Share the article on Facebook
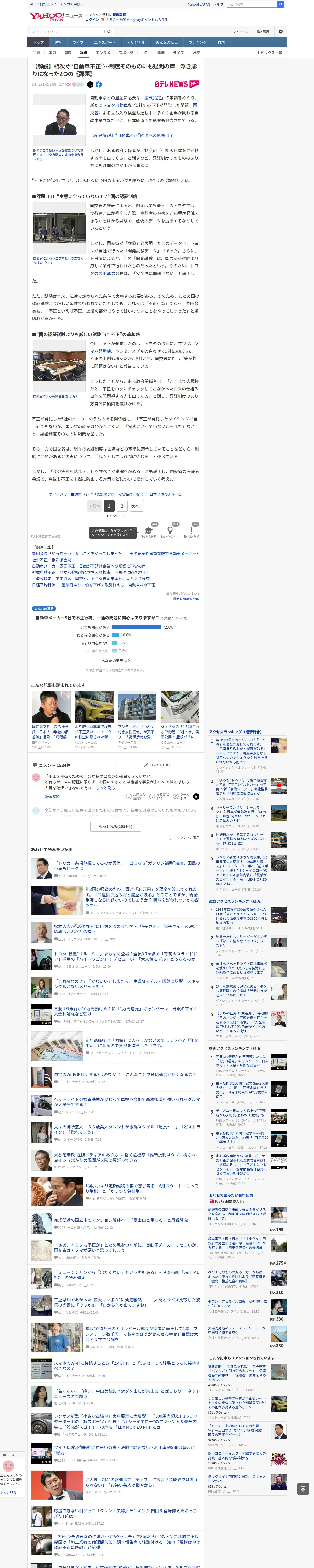 tap(99, 85)
